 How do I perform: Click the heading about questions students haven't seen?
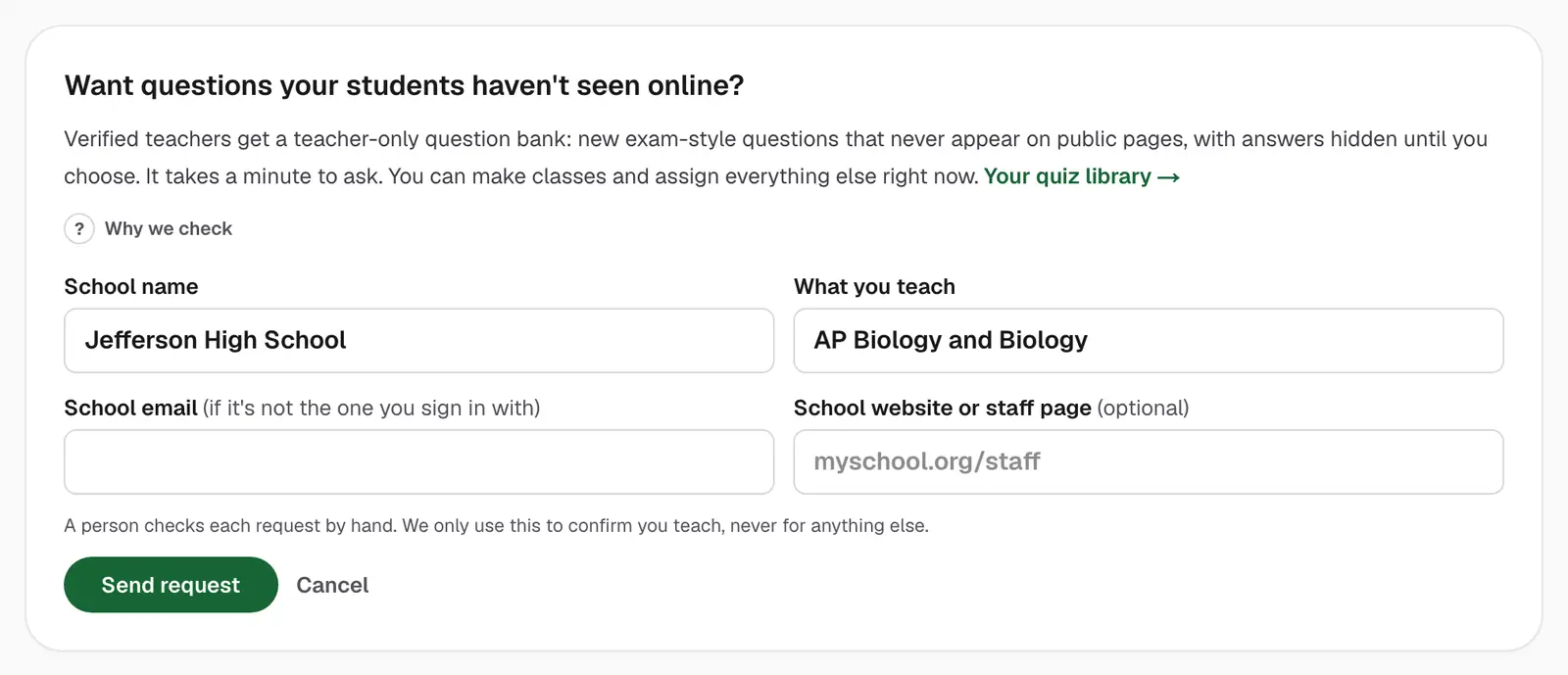click(x=404, y=86)
